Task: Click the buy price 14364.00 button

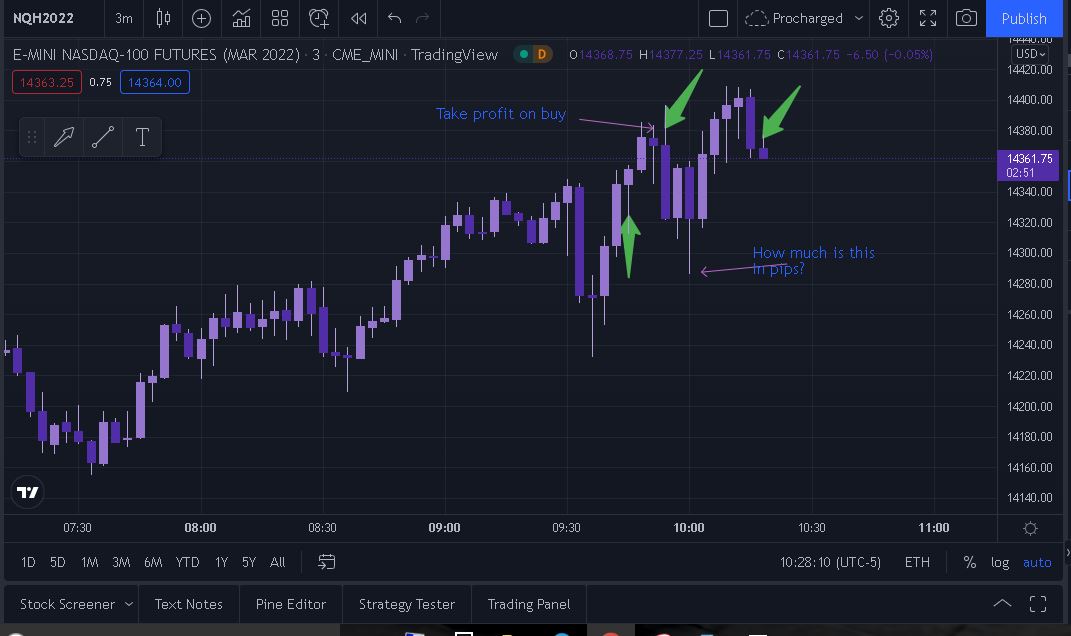Action: [155, 83]
